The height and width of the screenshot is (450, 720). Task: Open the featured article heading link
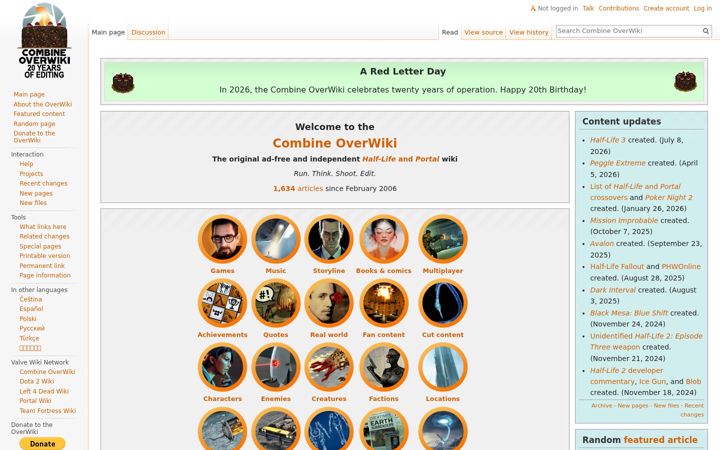click(660, 440)
